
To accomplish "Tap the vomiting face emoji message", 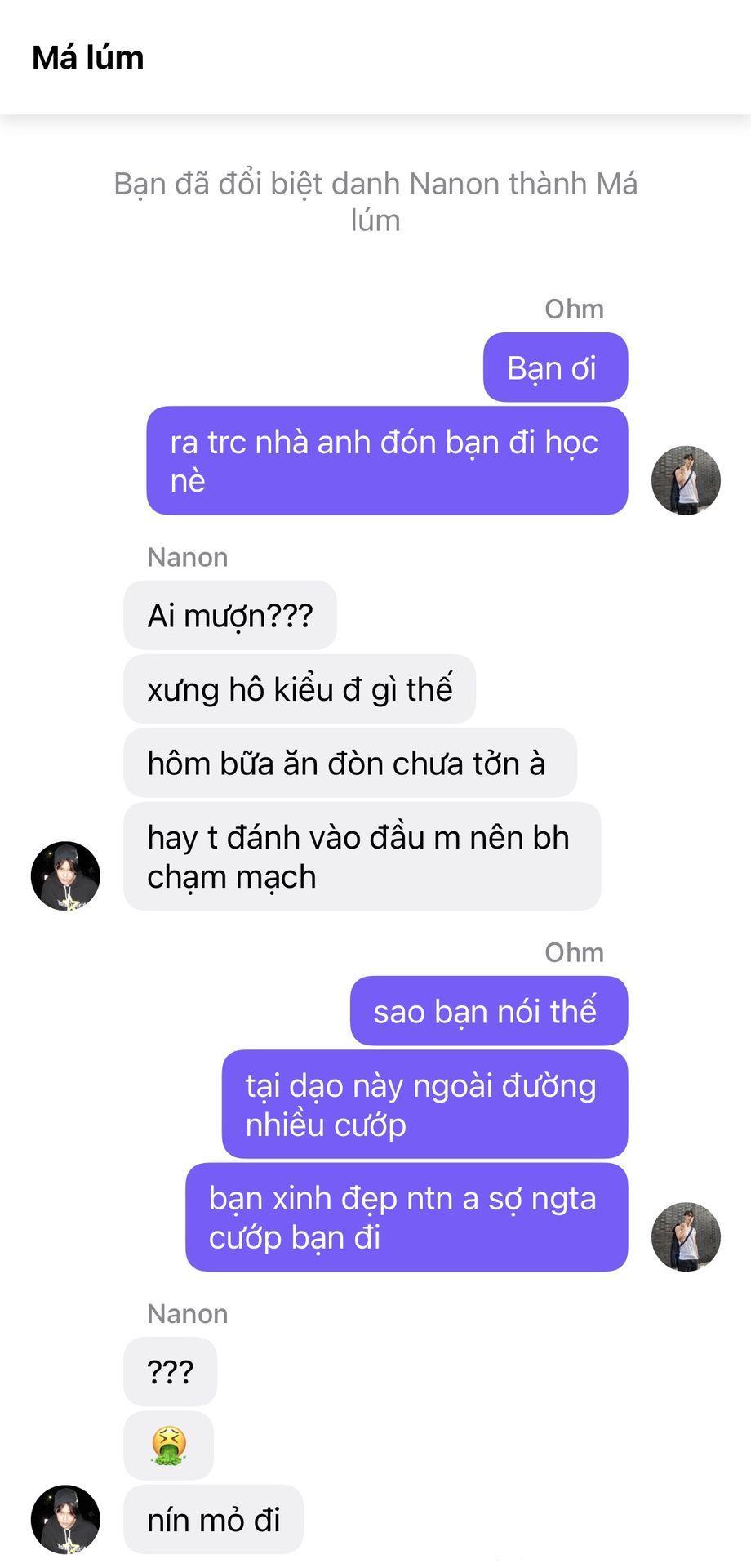I will (x=169, y=1445).
